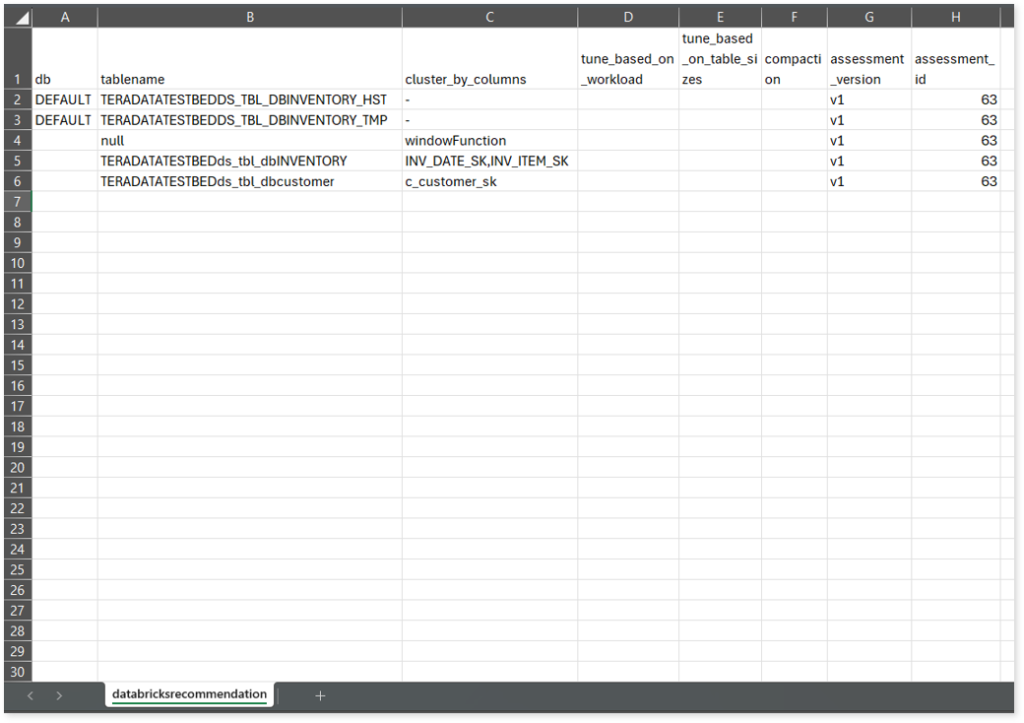Select cell TERADATATESTBEDDS_TBL_DBINVENTORY_TMP
Image resolution: width=1024 pixels, height=723 pixels.
click(249, 120)
